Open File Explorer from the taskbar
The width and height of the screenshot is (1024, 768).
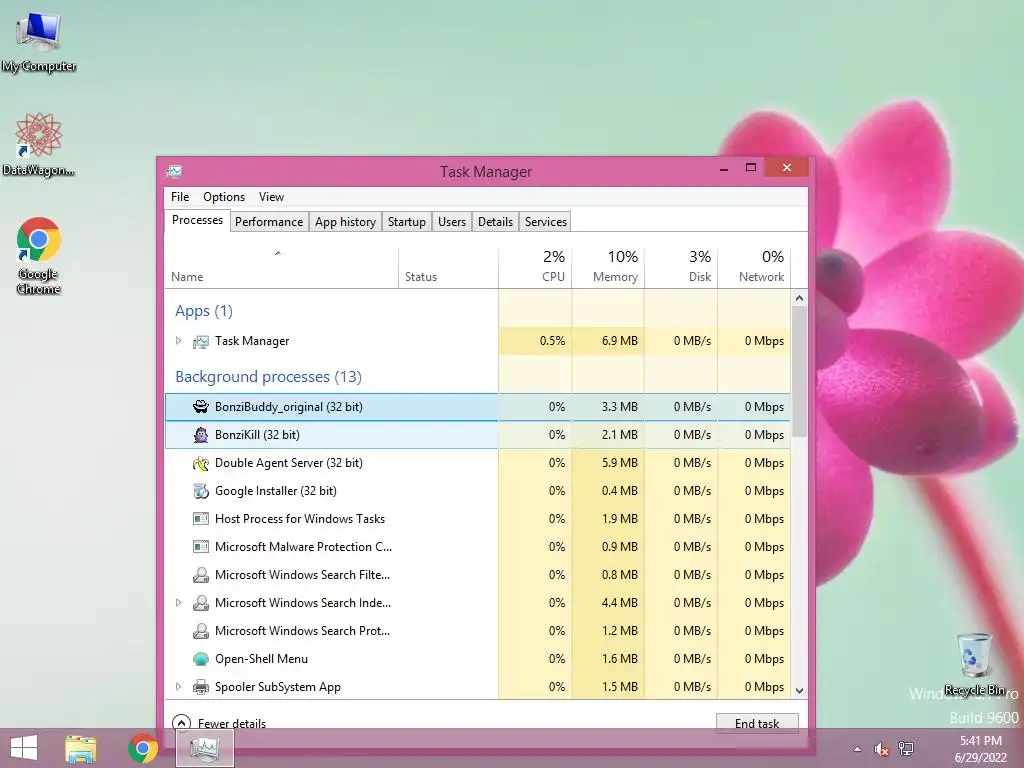(x=80, y=748)
